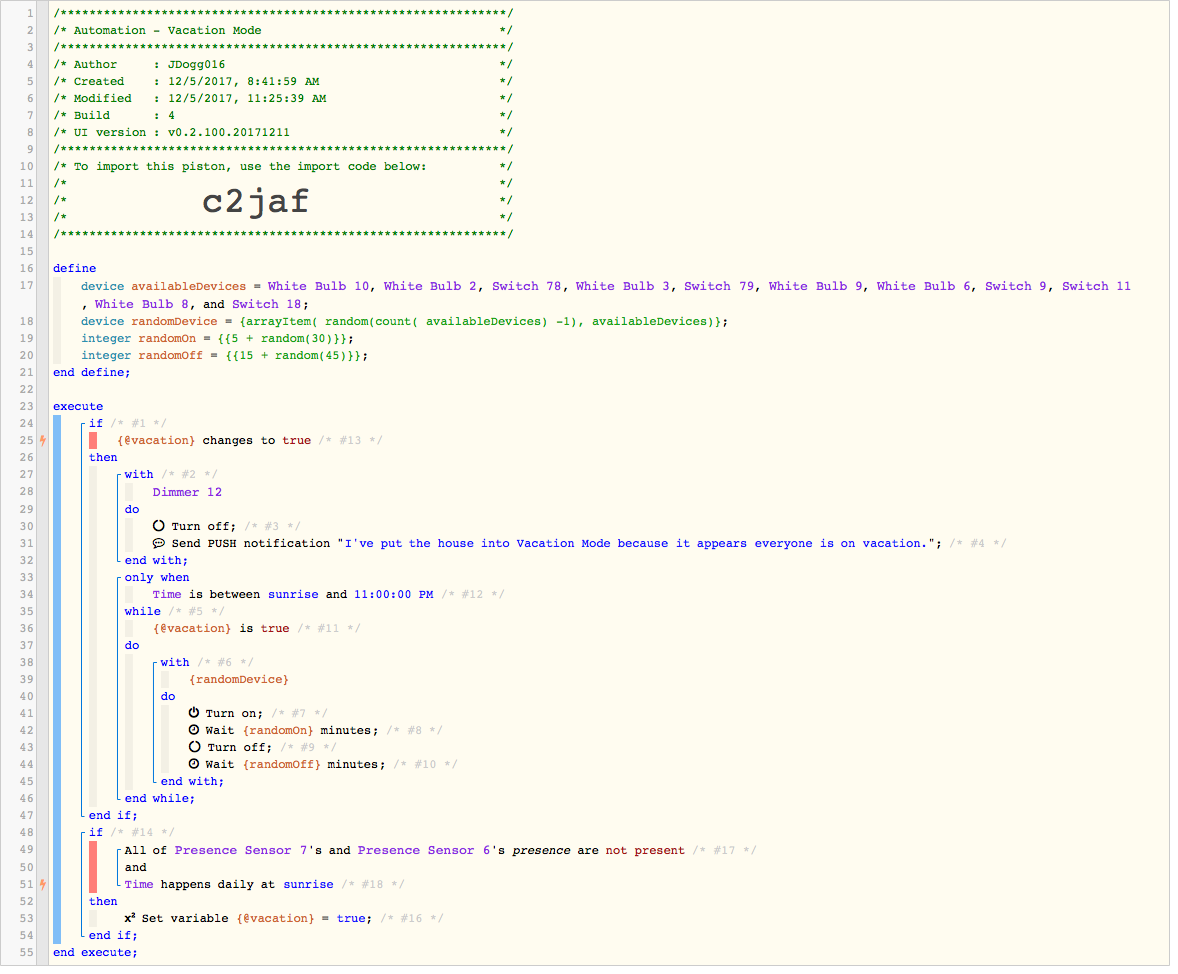
Task: Click the availableDevices variable name on line 17
Action: click(189, 286)
